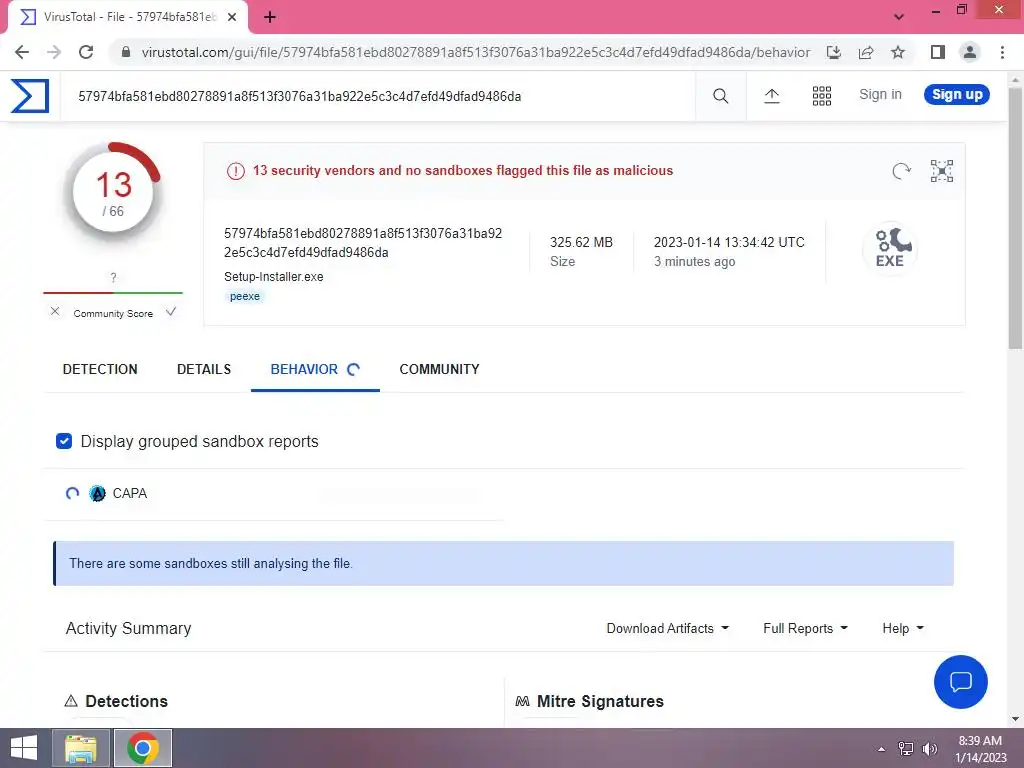This screenshot has width=1024, height=768.
Task: Click the 2023-01-14 13:34:42 UTC timestamp
Action: (729, 242)
